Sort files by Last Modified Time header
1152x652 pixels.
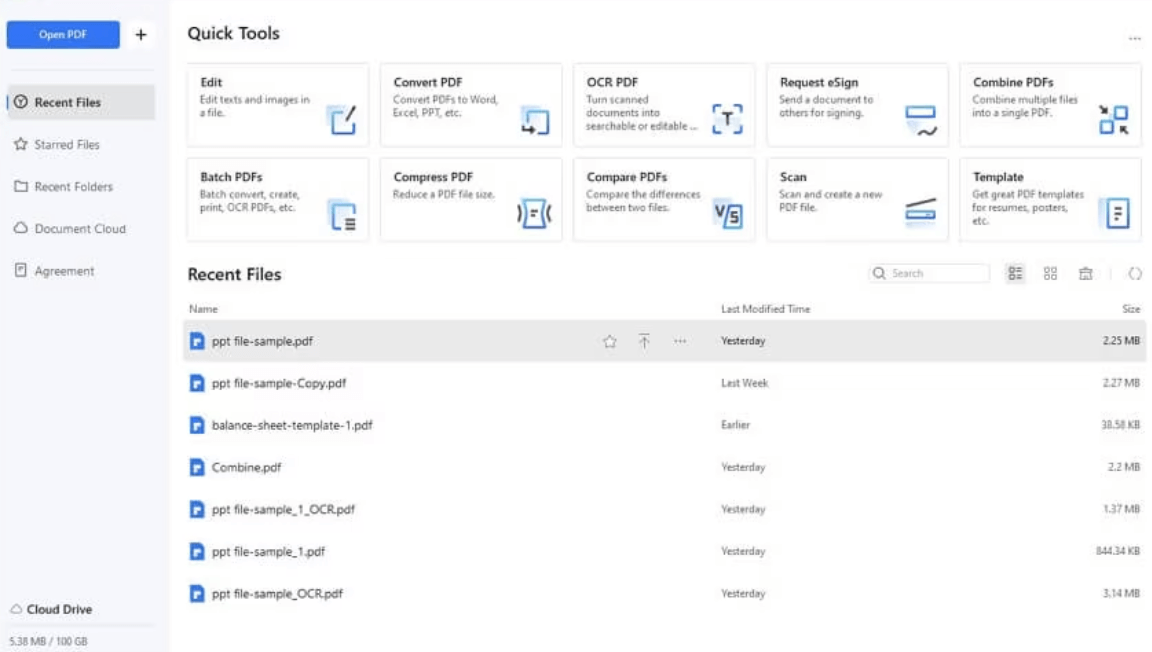tap(765, 310)
